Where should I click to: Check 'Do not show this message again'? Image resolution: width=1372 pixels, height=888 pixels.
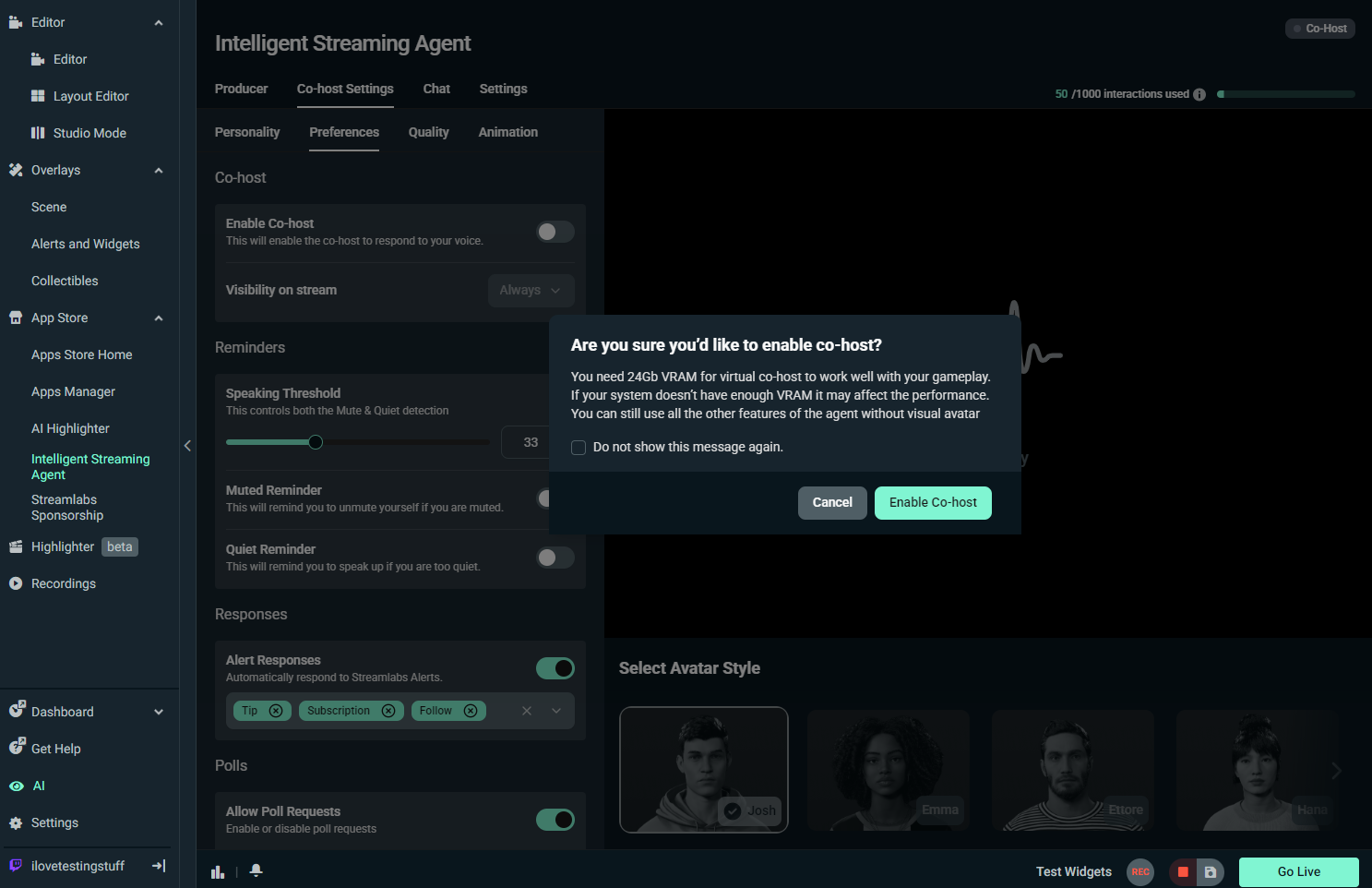point(578,447)
